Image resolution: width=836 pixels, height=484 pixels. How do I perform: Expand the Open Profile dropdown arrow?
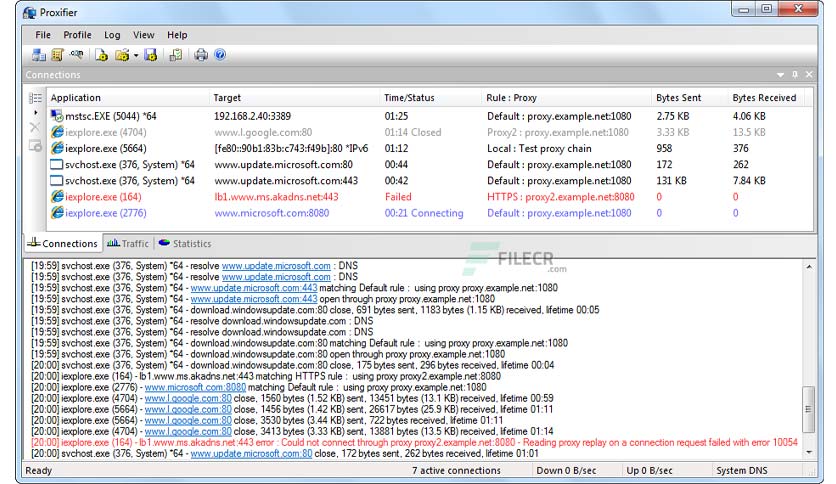pyautogui.click(x=136, y=55)
